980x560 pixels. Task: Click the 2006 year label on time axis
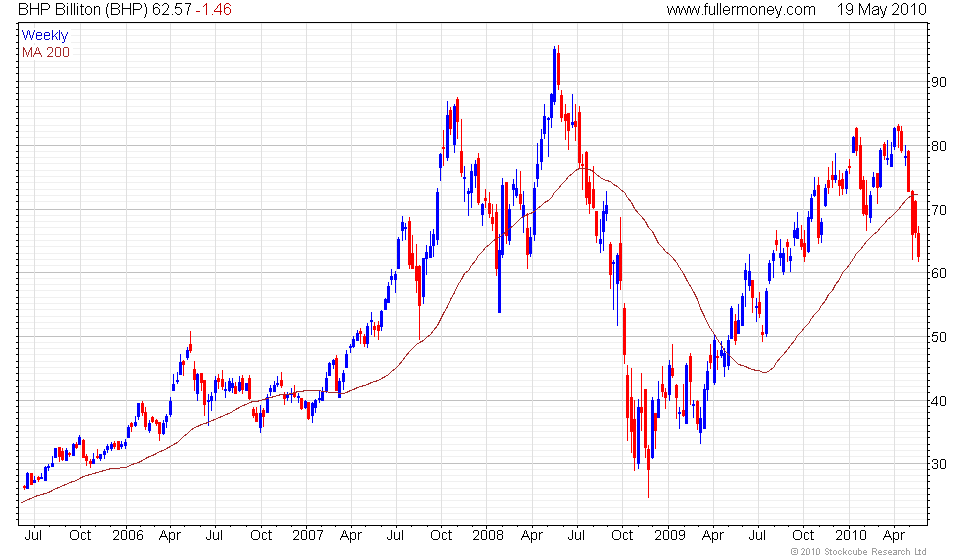128,536
